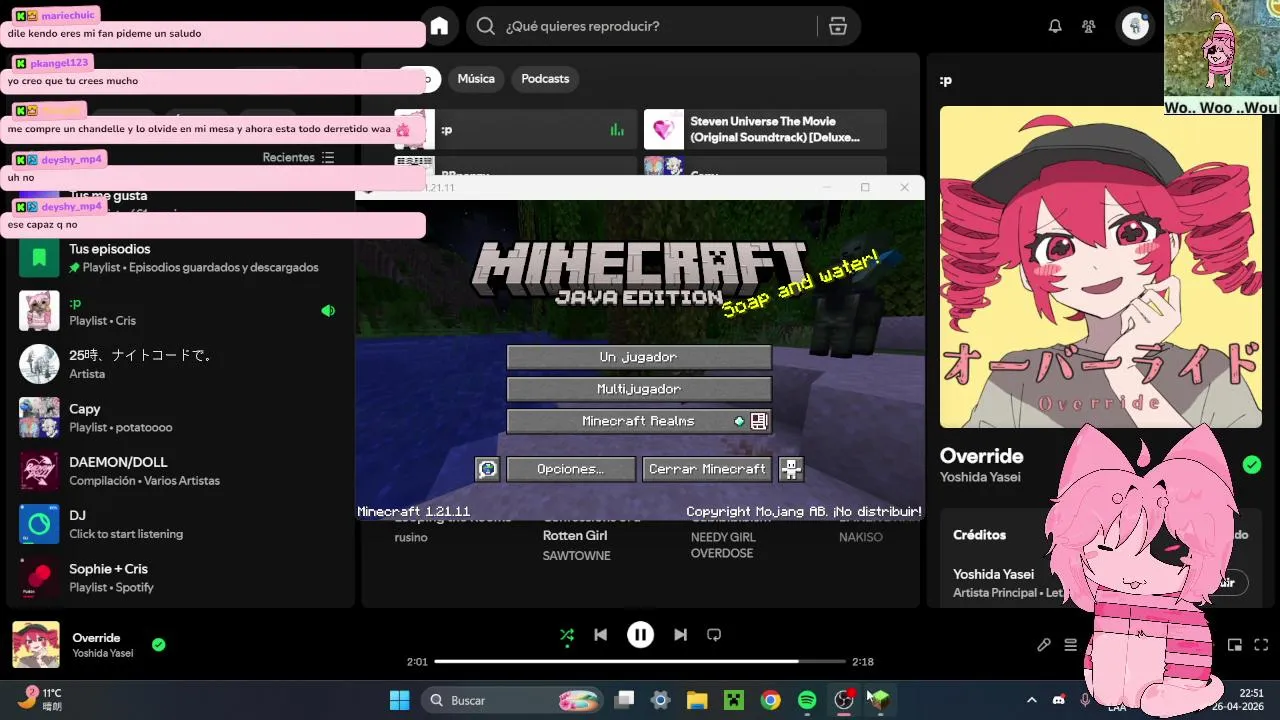Toggle saved checkmark beside Override in right panel

point(1252,464)
